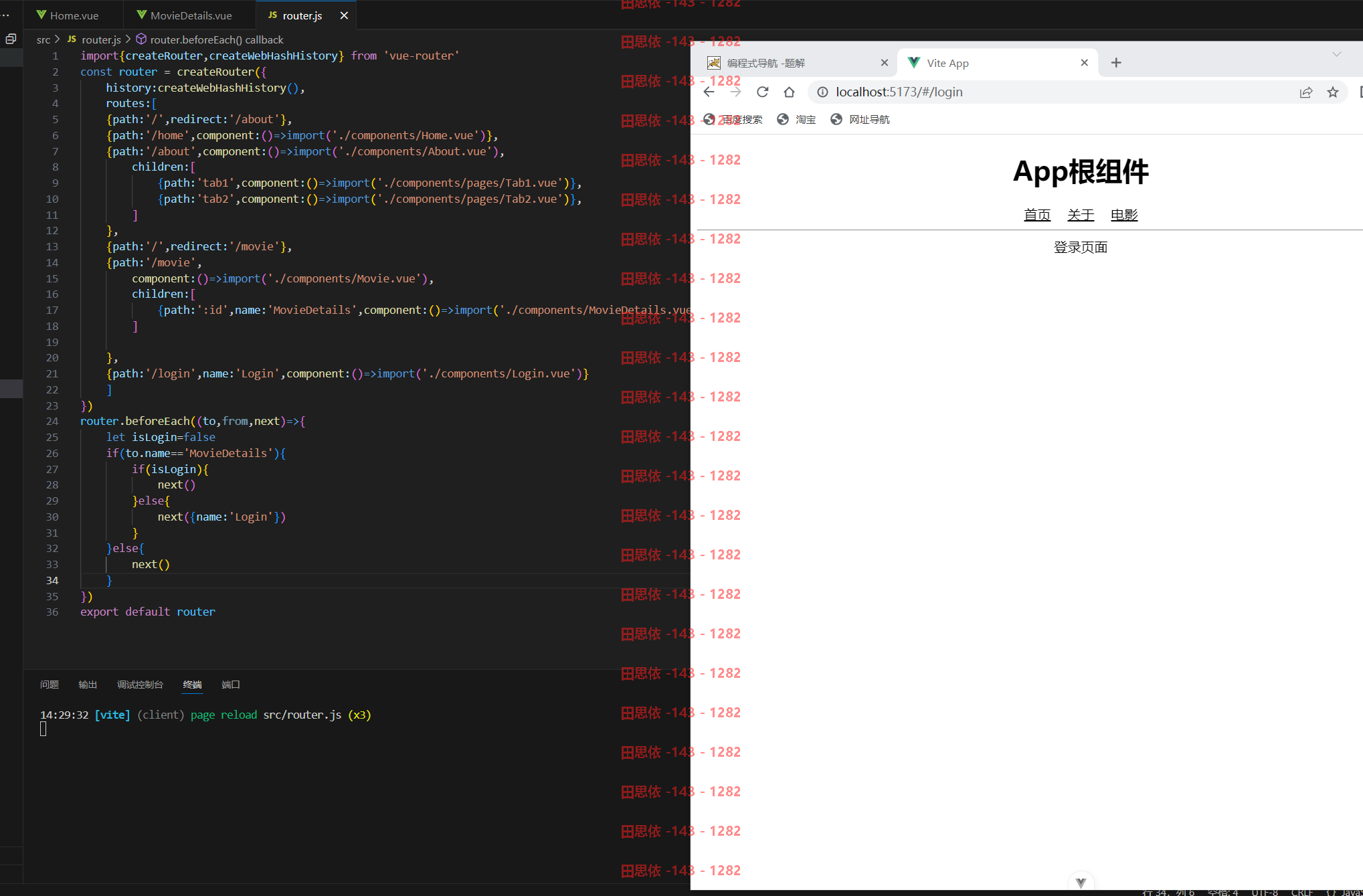Open the 调试控制台 panel tab
Screen dimensions: 1363x896
pos(140,685)
